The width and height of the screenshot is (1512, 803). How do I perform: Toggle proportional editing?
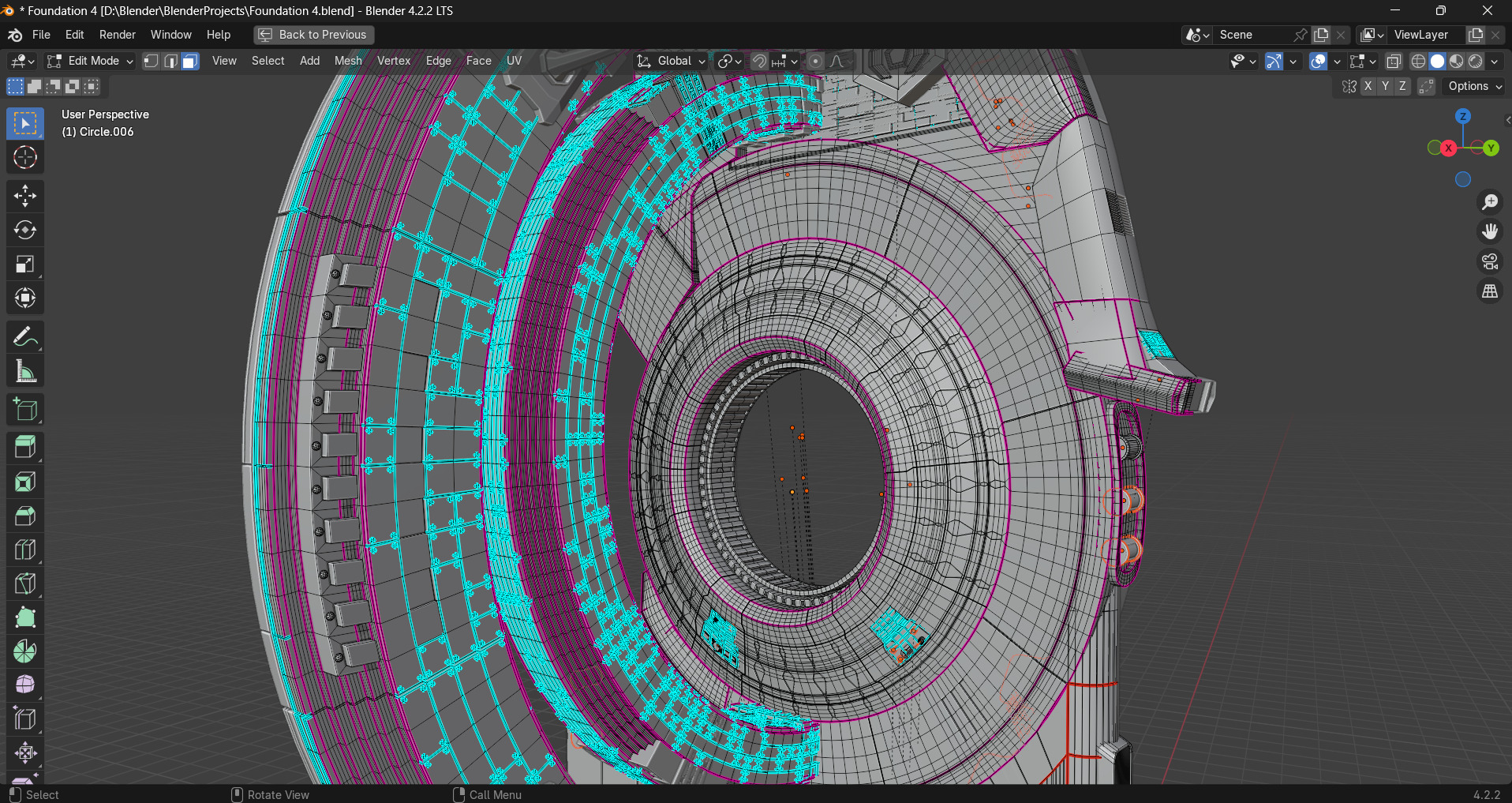pyautogui.click(x=816, y=61)
